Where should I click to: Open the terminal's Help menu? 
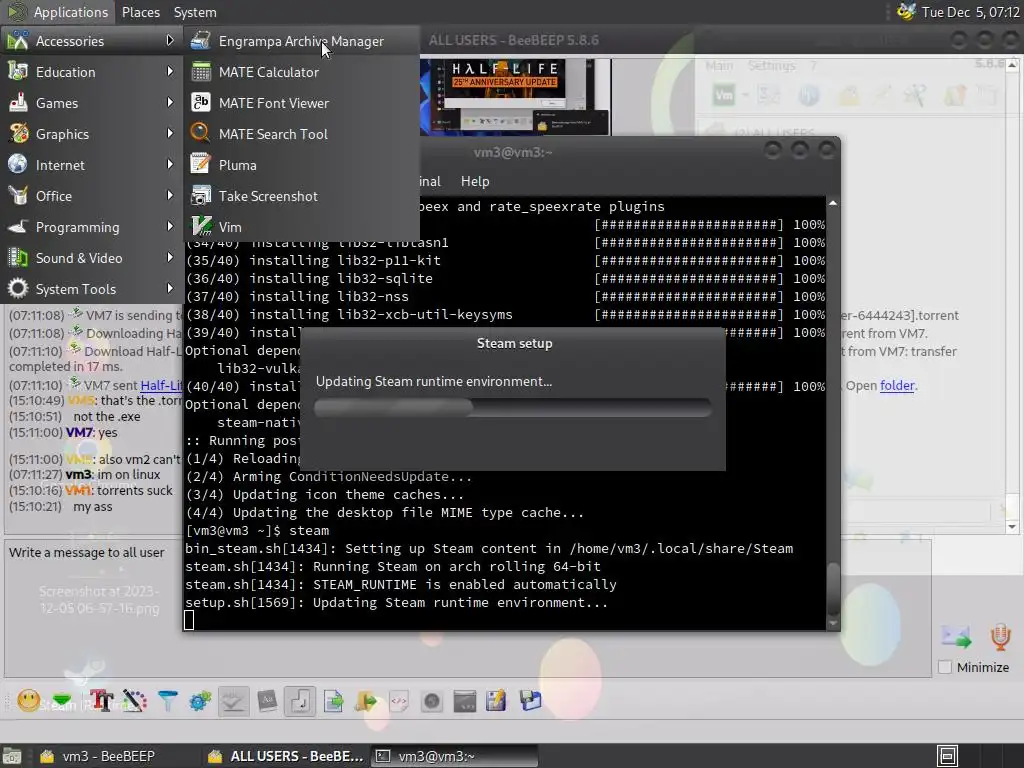click(475, 182)
